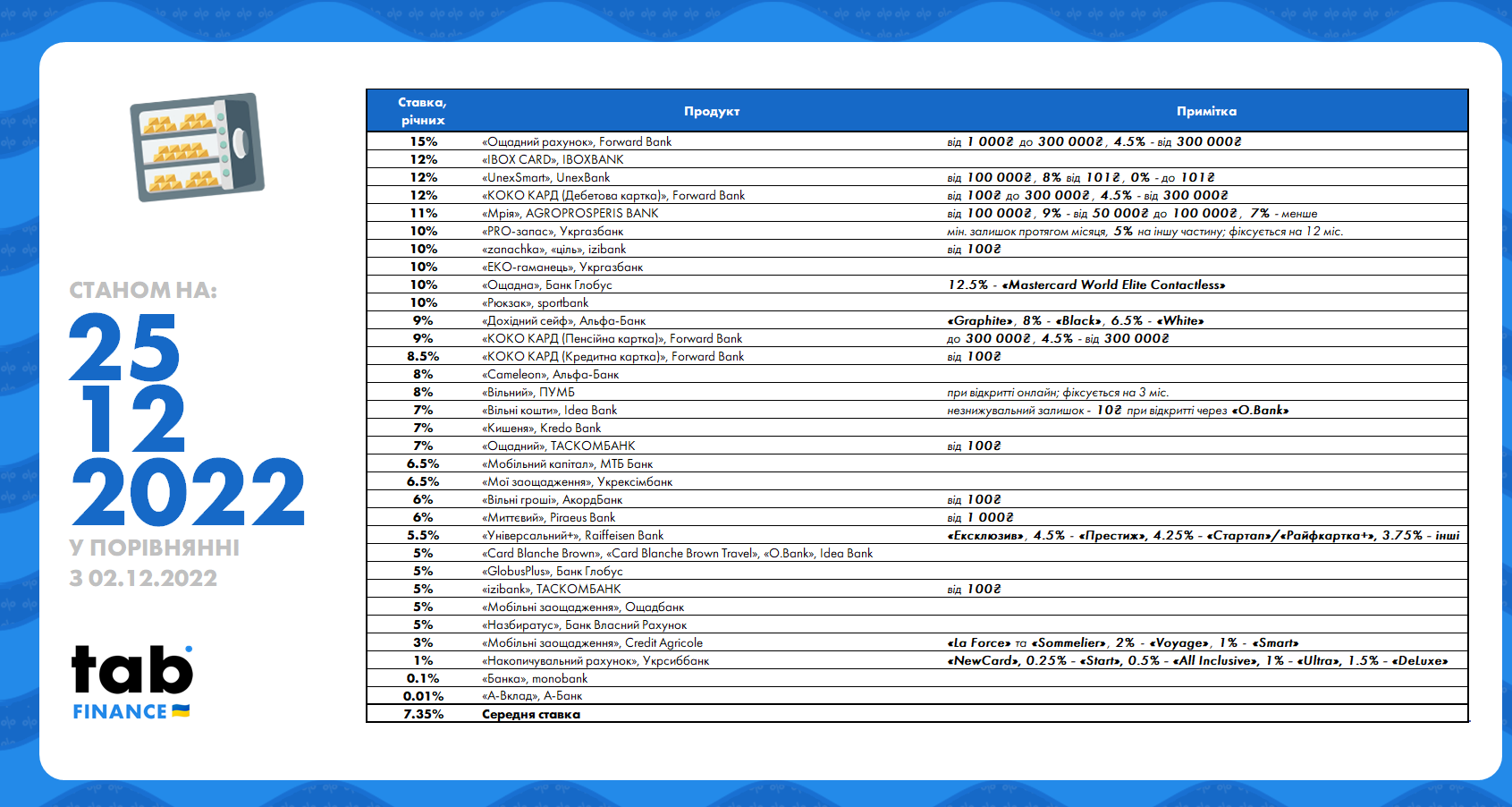Select the 'Середня ставка' label
This screenshot has height=807, width=1512.
click(531, 714)
